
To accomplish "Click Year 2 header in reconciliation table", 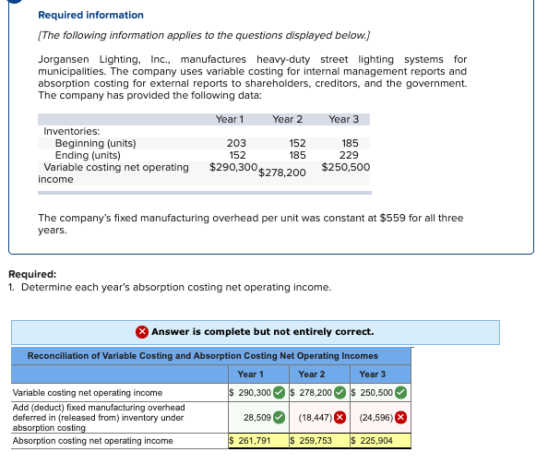I will coord(311,374).
